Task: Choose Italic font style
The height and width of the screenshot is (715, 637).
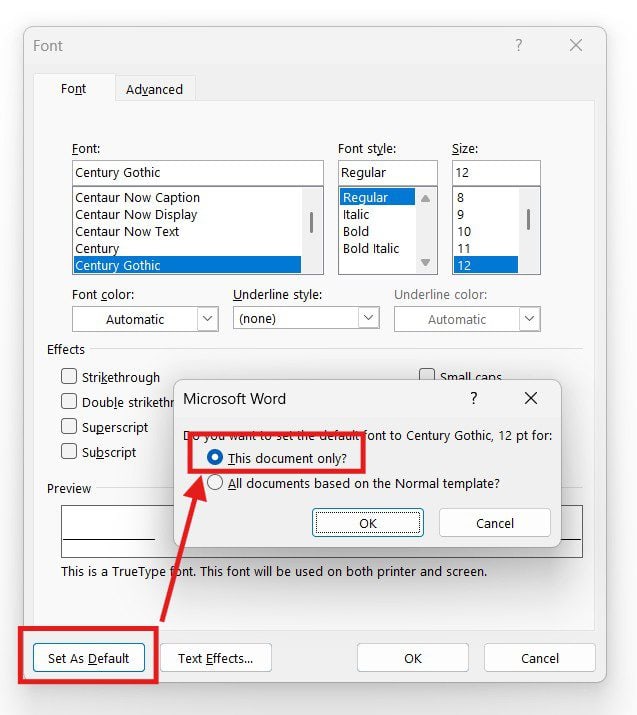Action: (377, 214)
